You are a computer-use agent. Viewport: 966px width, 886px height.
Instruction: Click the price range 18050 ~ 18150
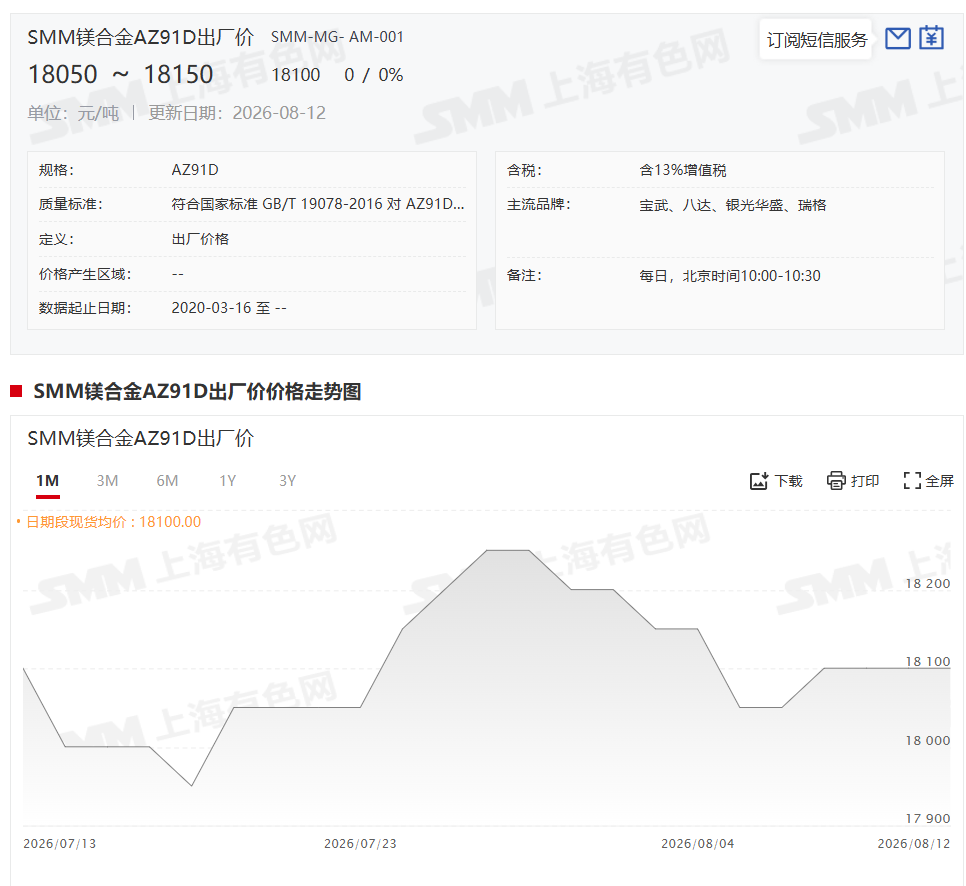point(121,75)
